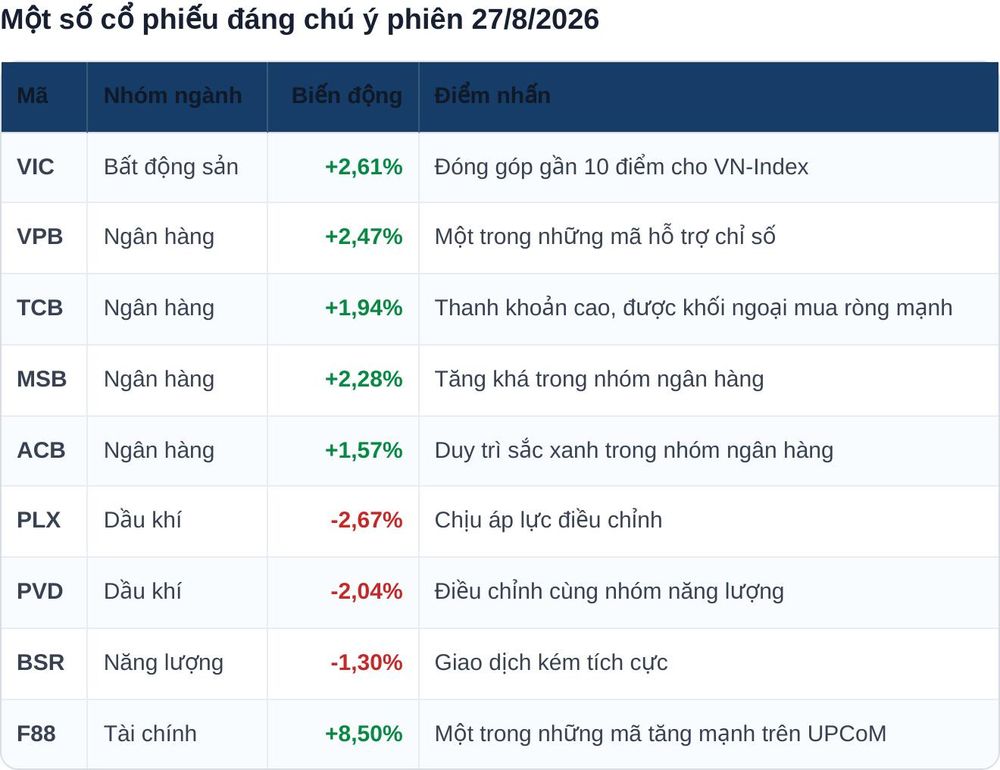Click the Nhóm ngành column header
1000x770 pixels.
pos(173,96)
